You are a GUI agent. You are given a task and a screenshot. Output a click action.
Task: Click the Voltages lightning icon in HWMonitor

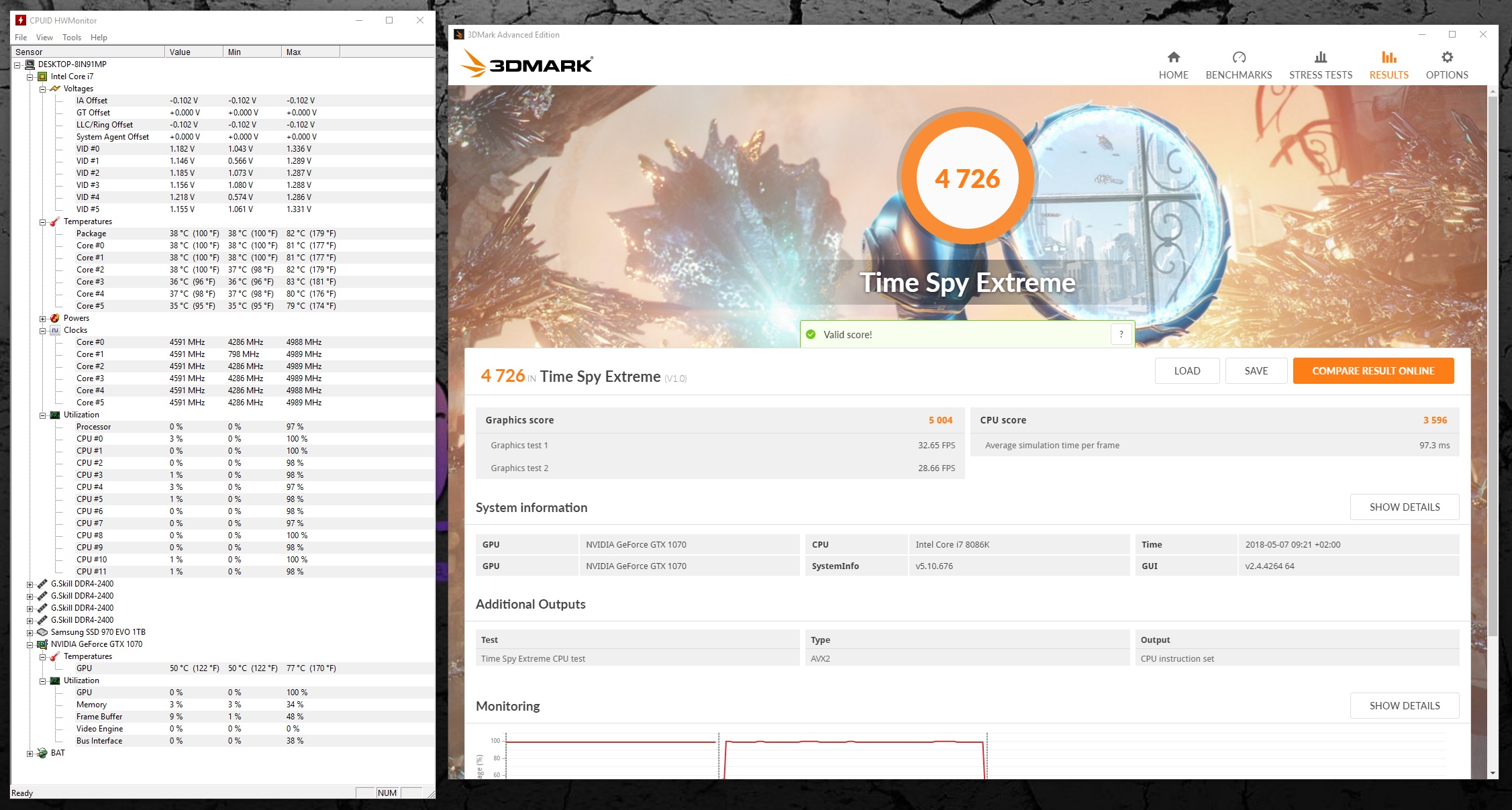tap(55, 89)
